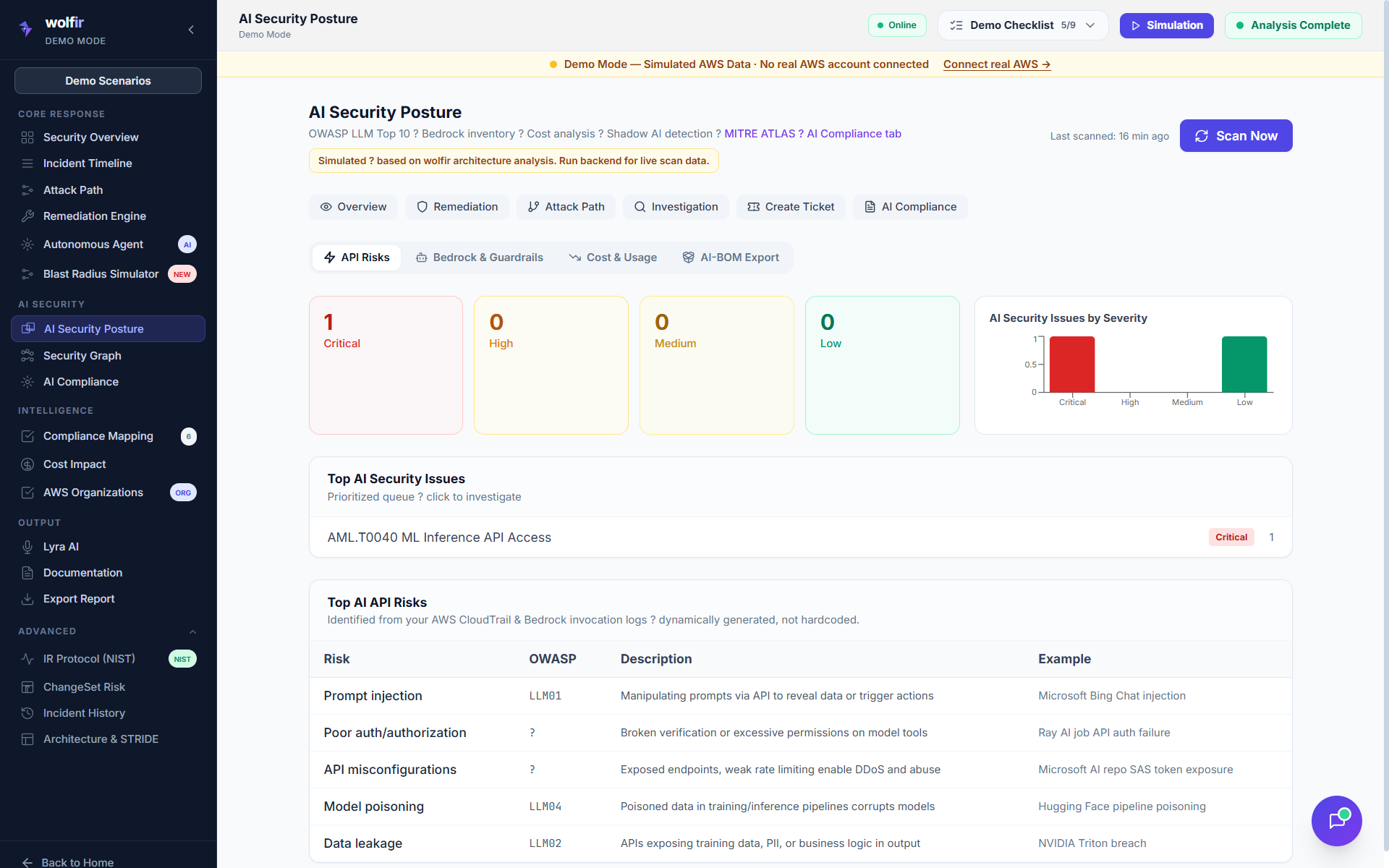This screenshot has width=1389, height=868.
Task: Open the Cost & Usage tab
Action: [x=613, y=258]
